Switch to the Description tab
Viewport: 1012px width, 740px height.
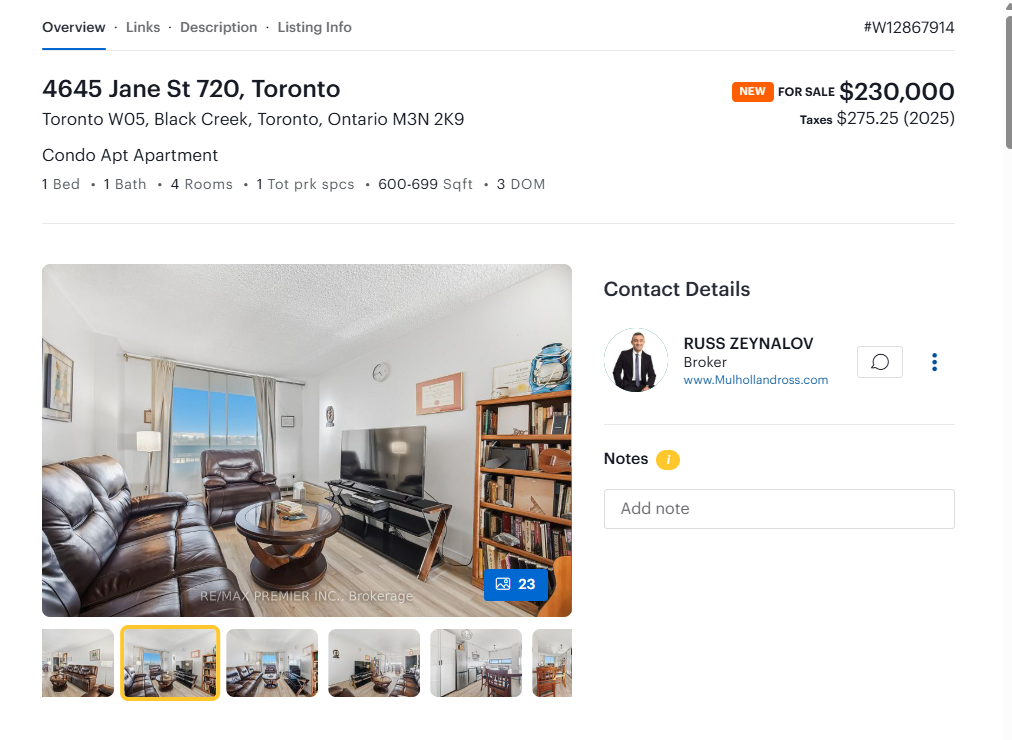(x=218, y=27)
